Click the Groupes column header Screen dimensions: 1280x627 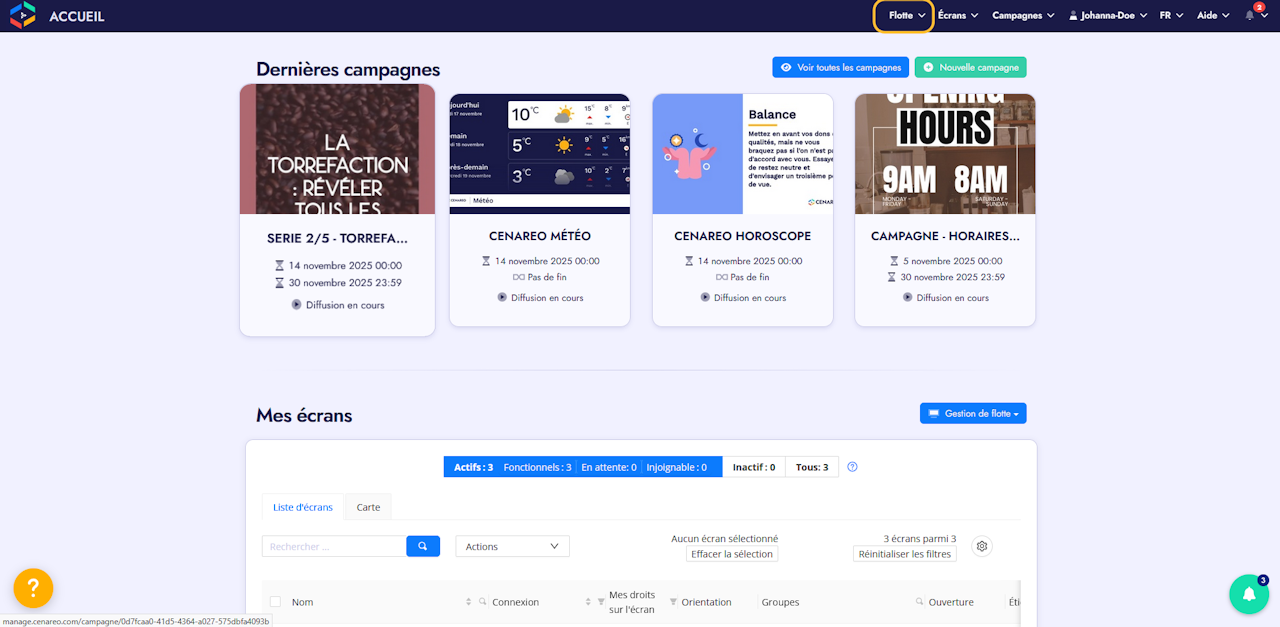click(x=780, y=602)
